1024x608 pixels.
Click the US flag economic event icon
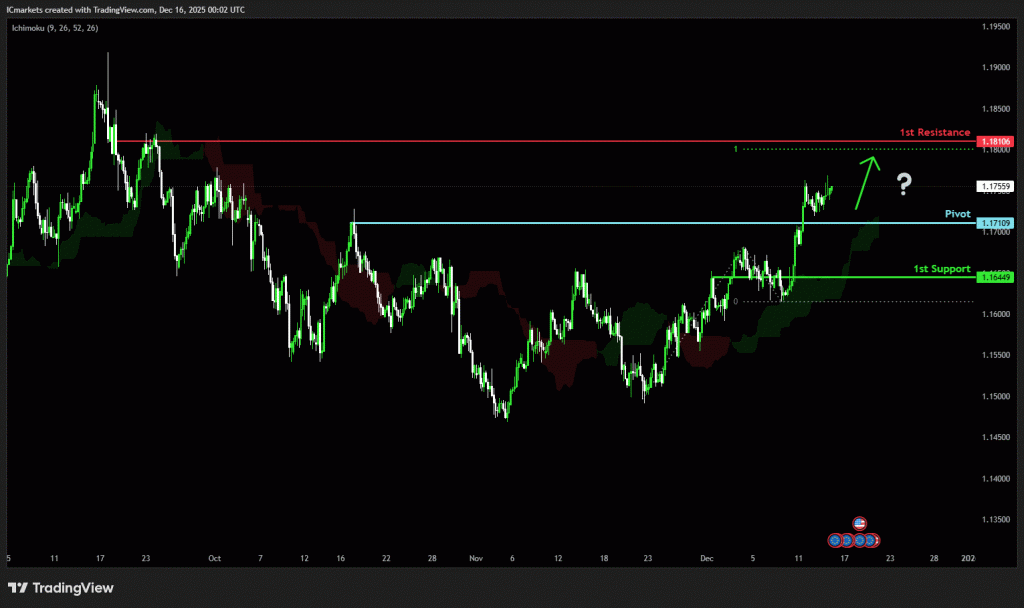858,523
